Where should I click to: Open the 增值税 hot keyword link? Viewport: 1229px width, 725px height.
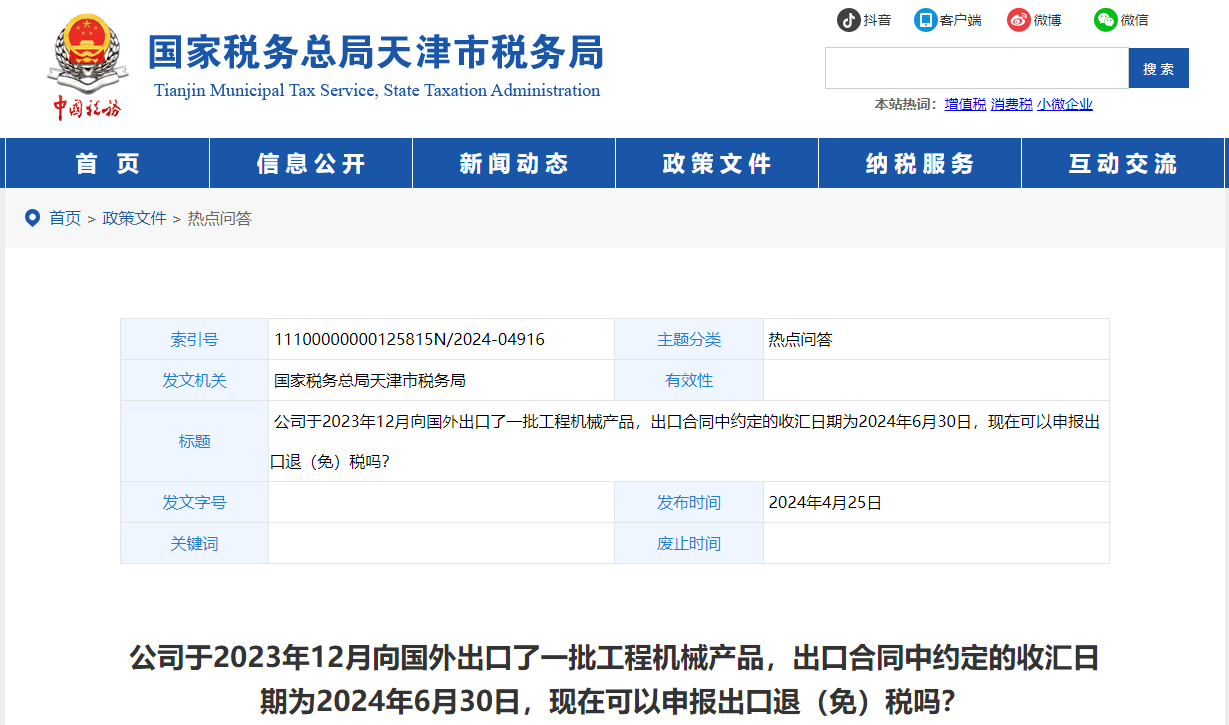tap(965, 104)
